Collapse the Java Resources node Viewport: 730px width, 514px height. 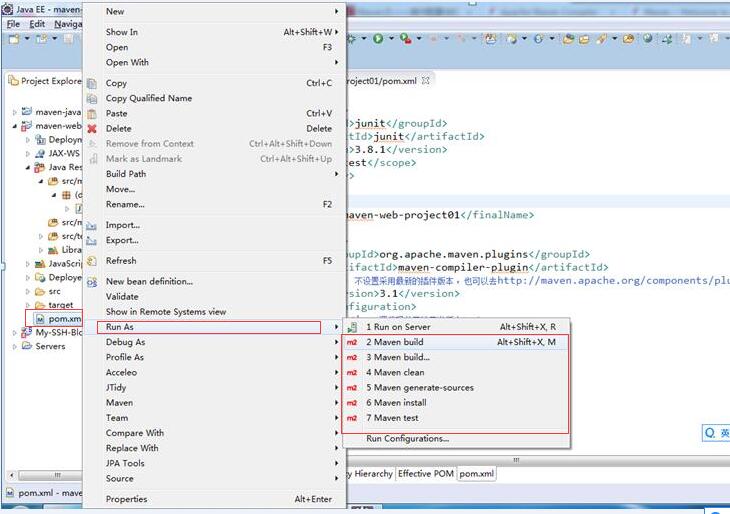point(27,167)
